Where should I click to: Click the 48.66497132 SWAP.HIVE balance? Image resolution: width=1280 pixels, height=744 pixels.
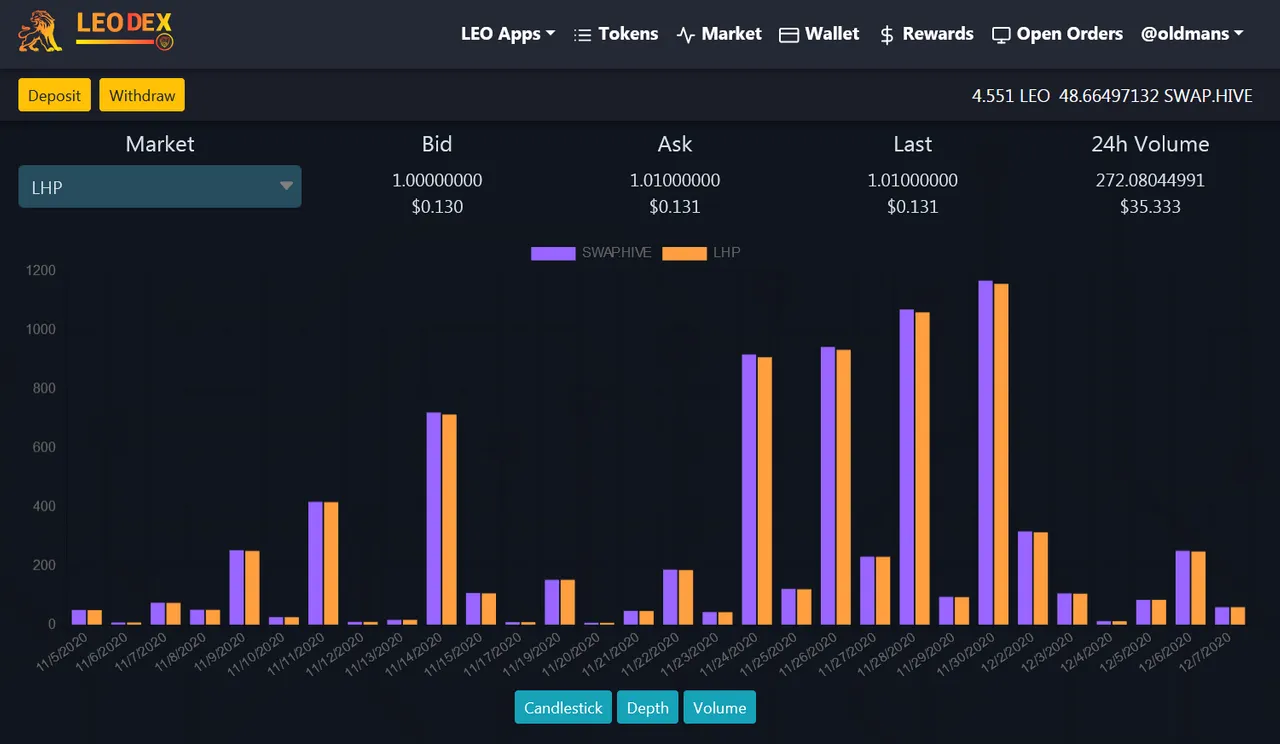[x=1155, y=96]
